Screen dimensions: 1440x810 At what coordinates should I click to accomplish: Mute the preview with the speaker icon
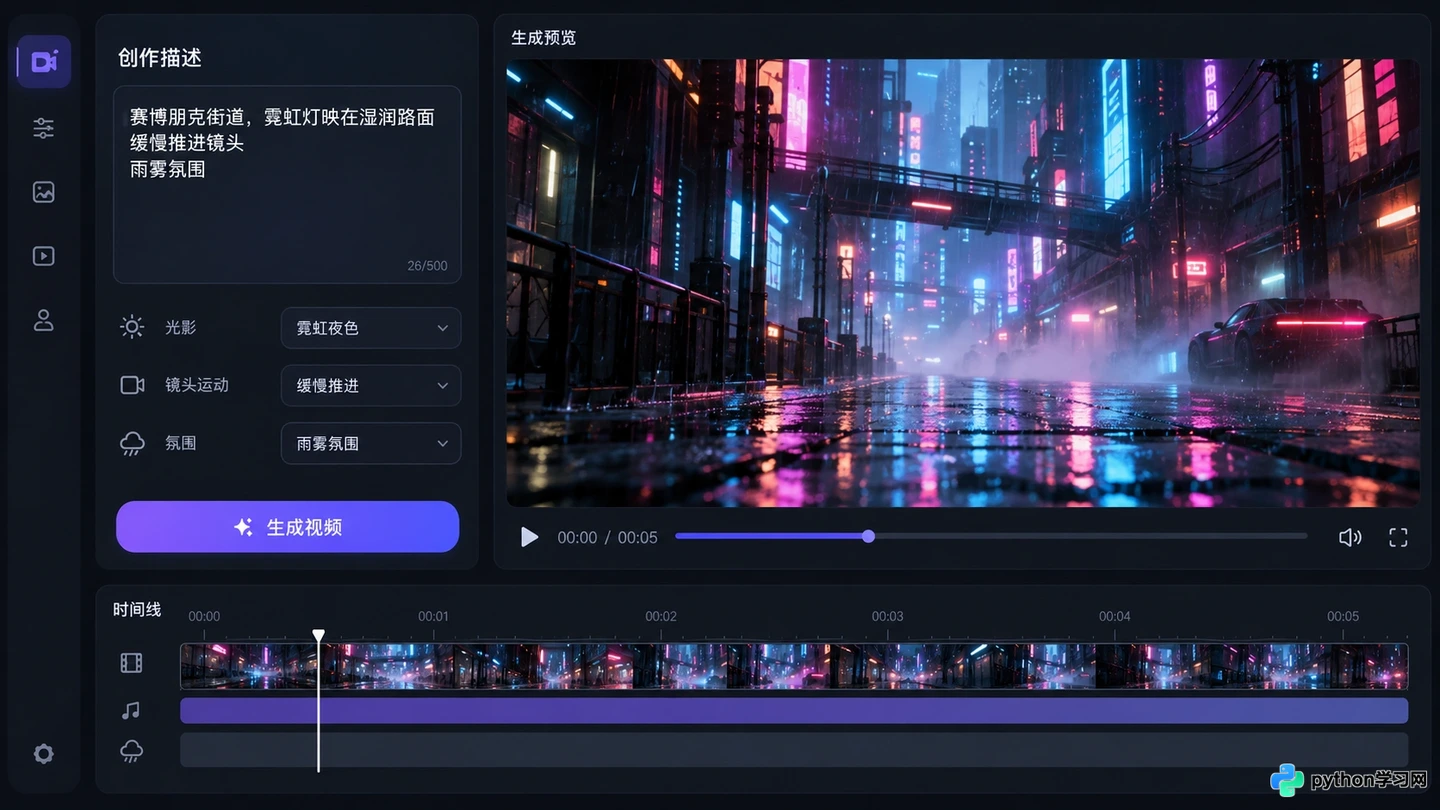[x=1350, y=538]
